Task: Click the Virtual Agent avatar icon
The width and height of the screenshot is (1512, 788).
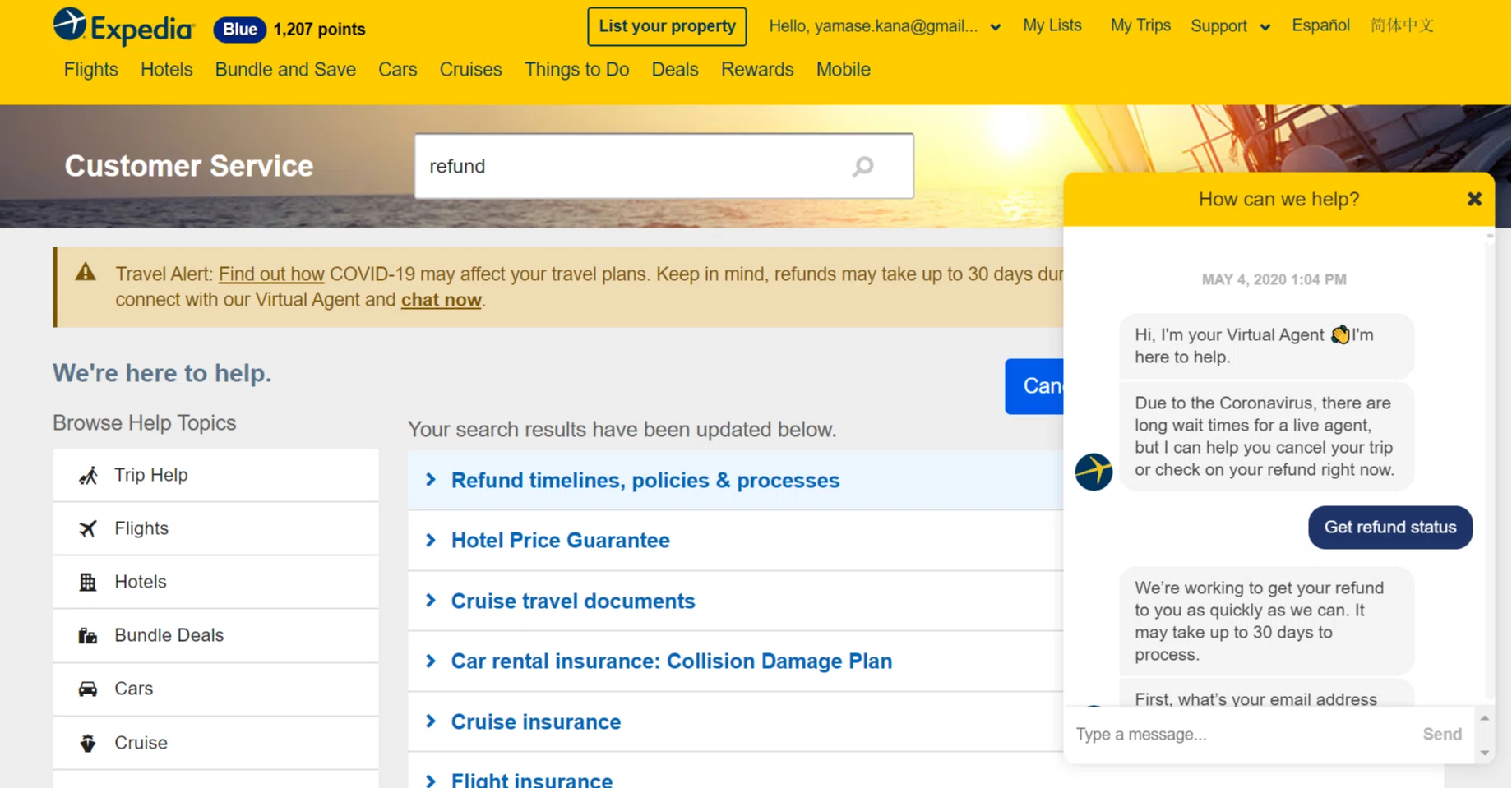Action: 1094,472
